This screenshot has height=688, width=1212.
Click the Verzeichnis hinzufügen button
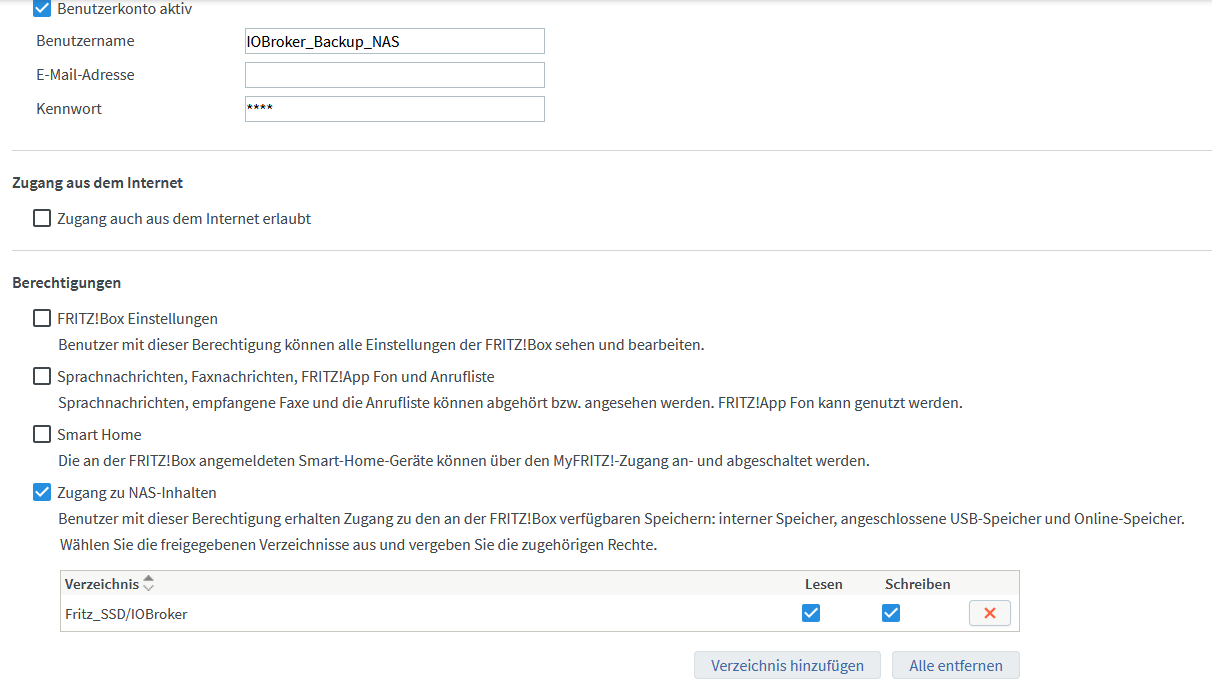point(787,665)
